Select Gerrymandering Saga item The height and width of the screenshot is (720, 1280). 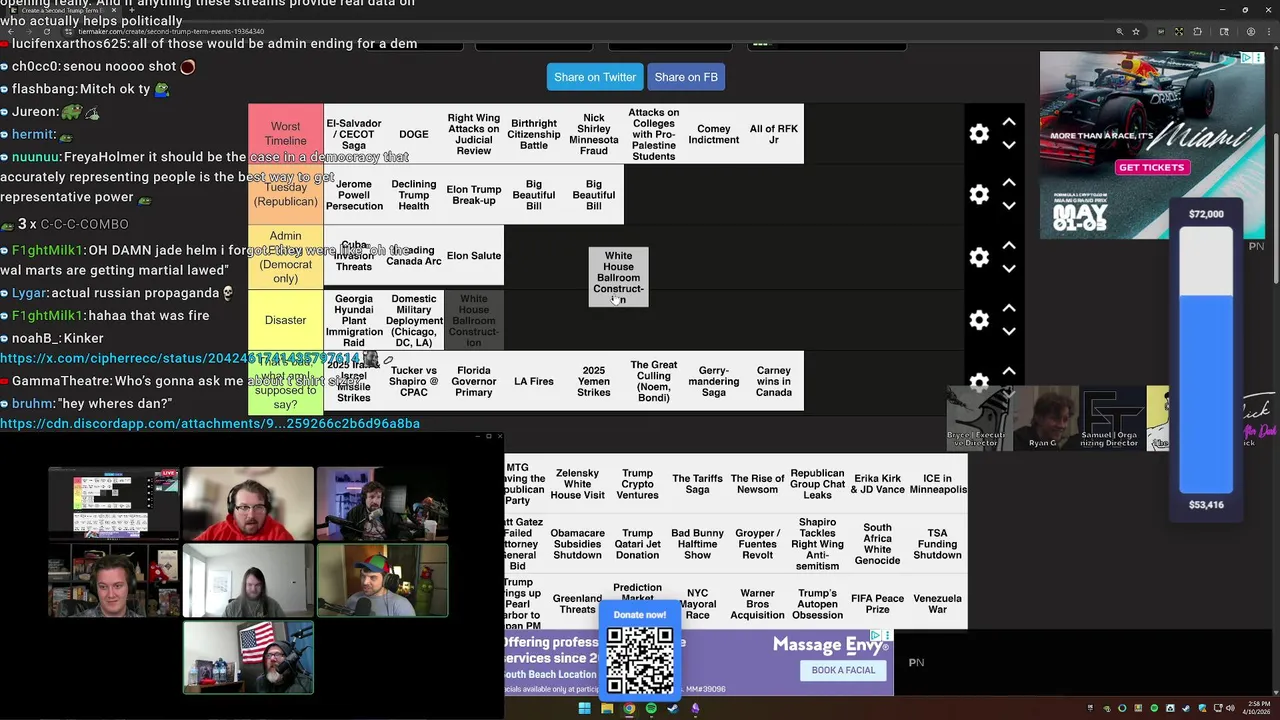click(714, 381)
